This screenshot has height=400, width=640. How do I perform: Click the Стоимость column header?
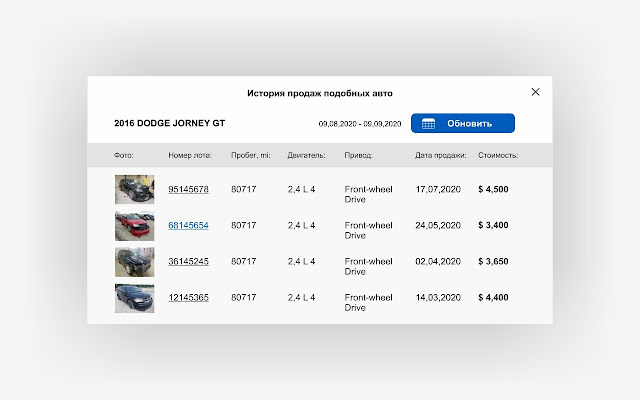[x=498, y=155]
